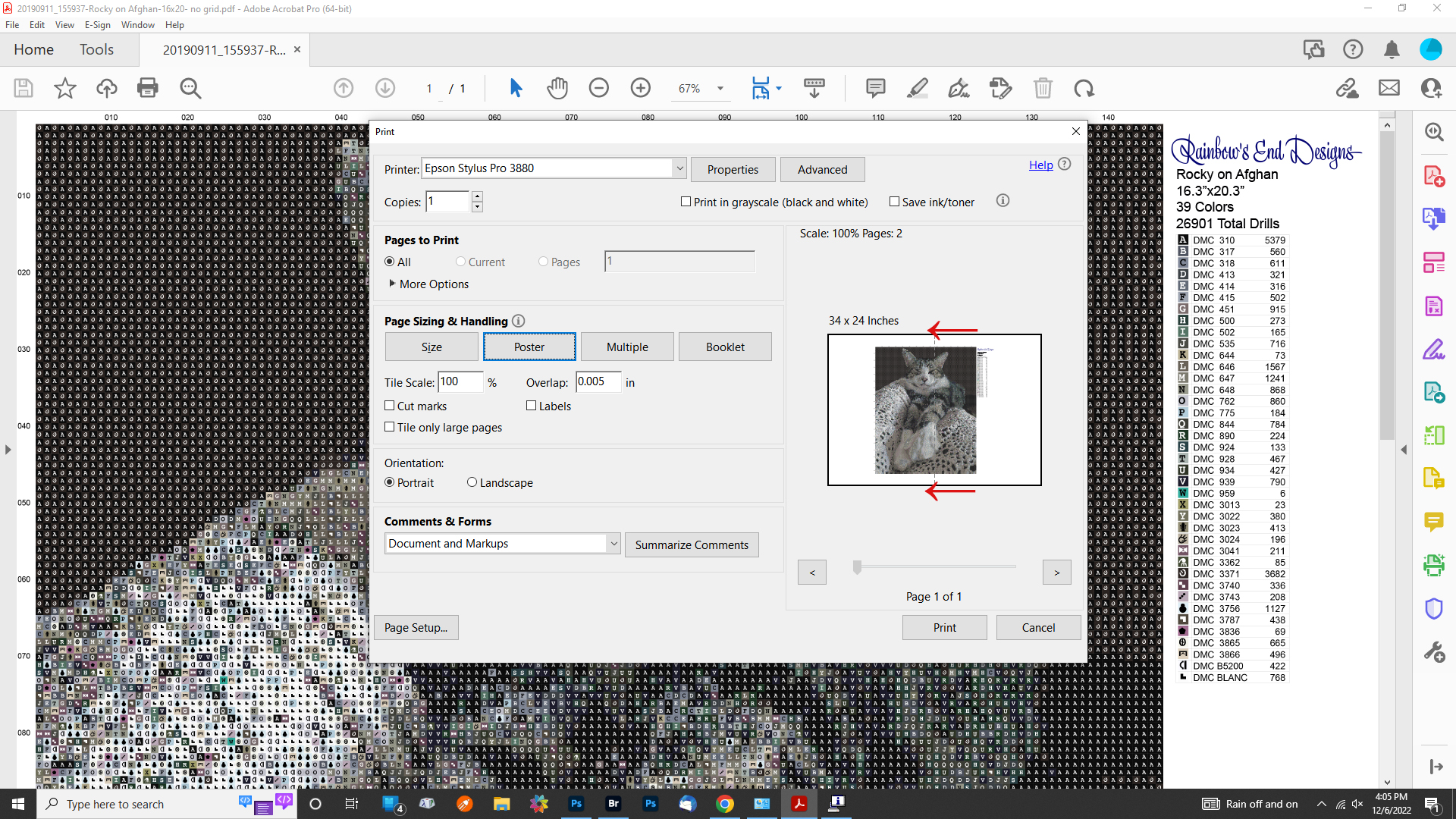Open the Add Comment tool
Image resolution: width=1456 pixels, height=819 pixels.
[875, 88]
